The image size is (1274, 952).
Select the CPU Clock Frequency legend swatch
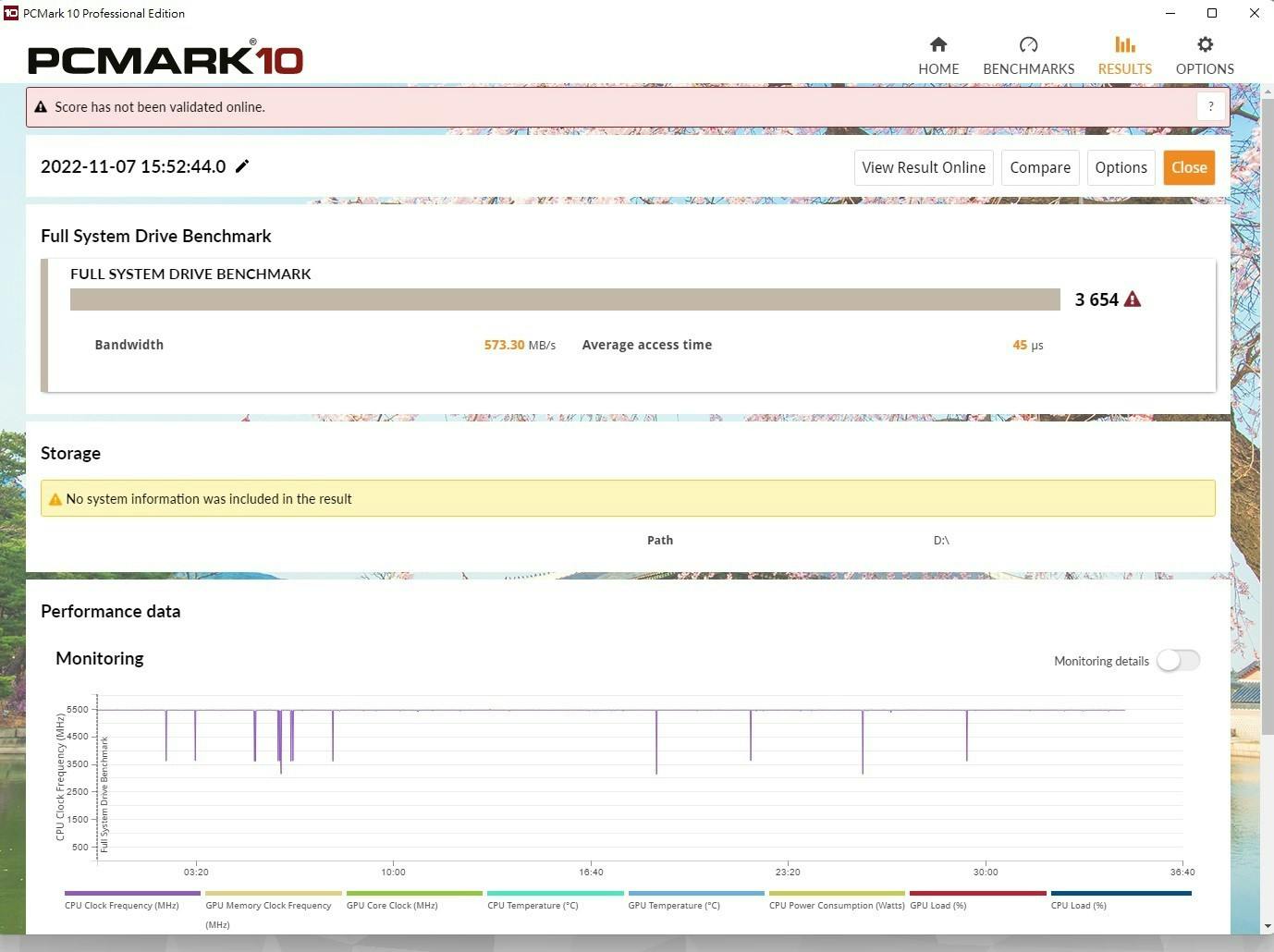132,893
